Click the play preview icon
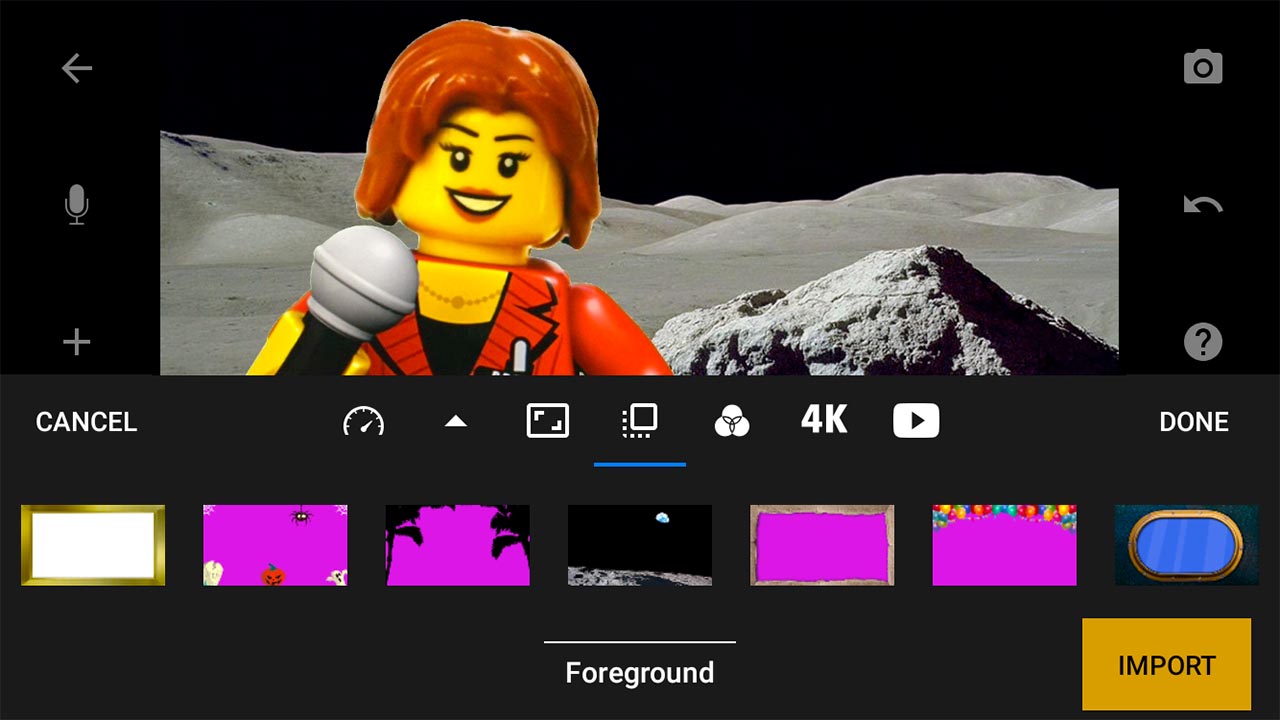This screenshot has height=720, width=1280. pos(915,421)
